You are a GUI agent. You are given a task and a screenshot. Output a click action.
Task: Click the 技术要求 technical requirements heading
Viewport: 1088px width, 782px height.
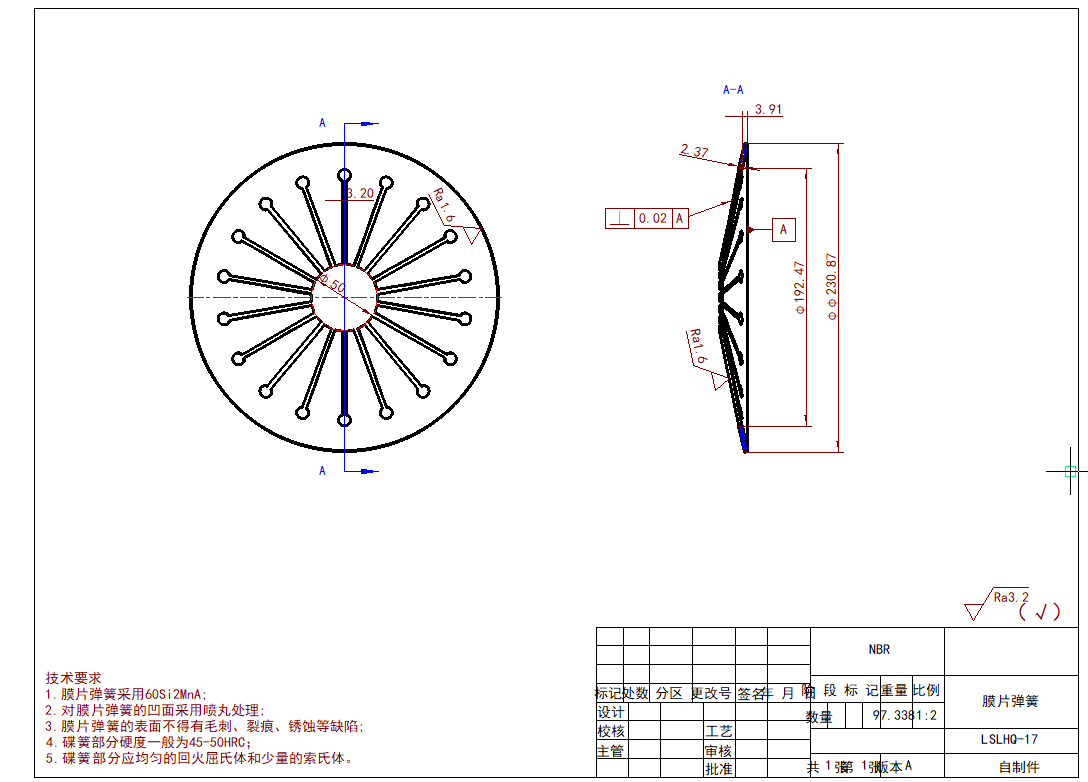coord(74,678)
